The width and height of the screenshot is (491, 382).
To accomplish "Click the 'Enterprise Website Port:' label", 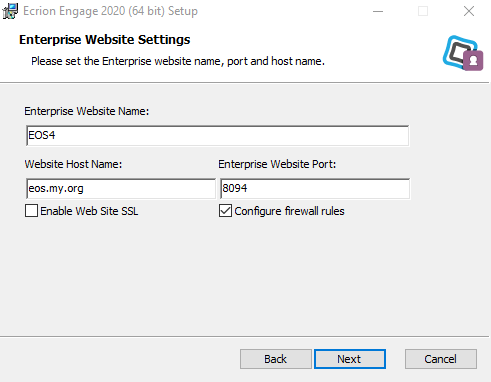I will coord(277,164).
